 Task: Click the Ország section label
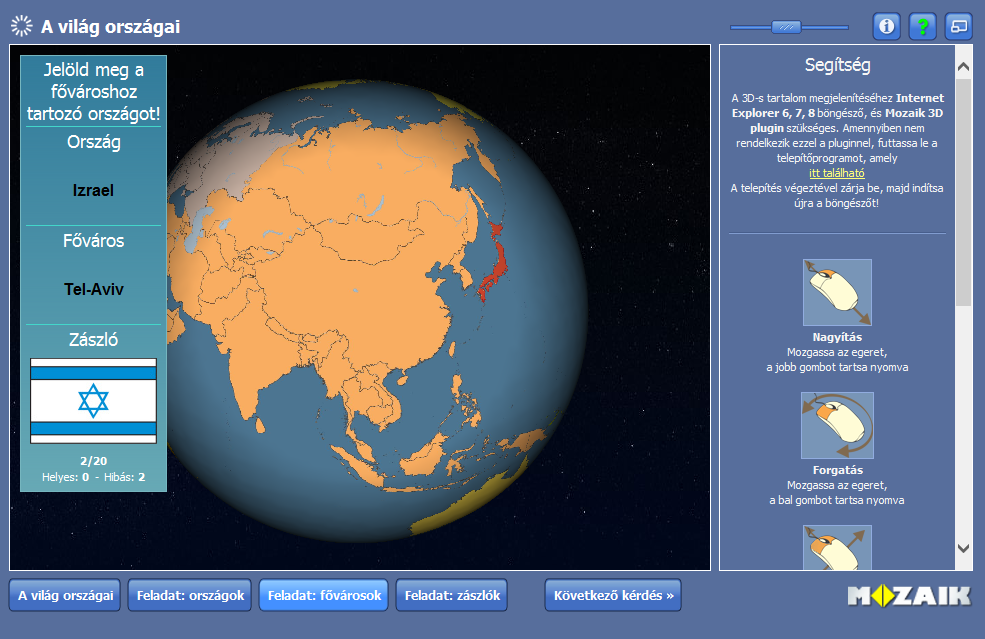(94, 142)
